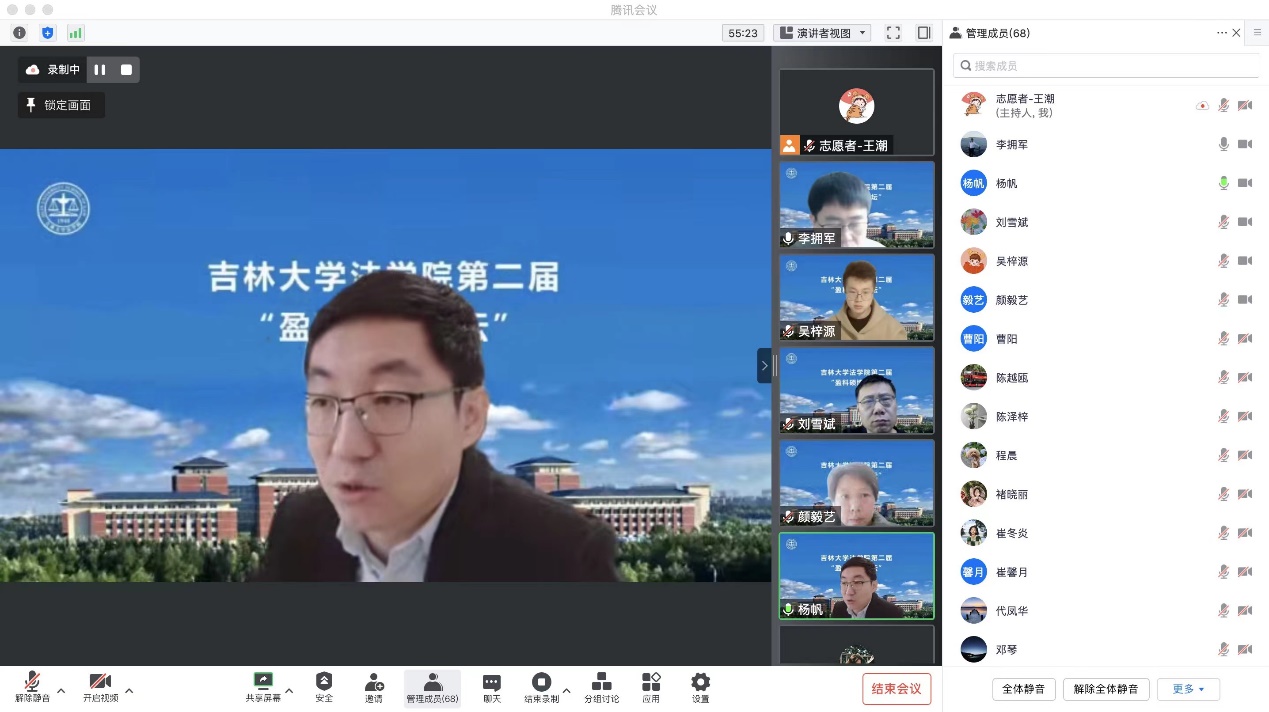Pause the cloud recording
Image resolution: width=1269 pixels, height=712 pixels.
(x=100, y=70)
